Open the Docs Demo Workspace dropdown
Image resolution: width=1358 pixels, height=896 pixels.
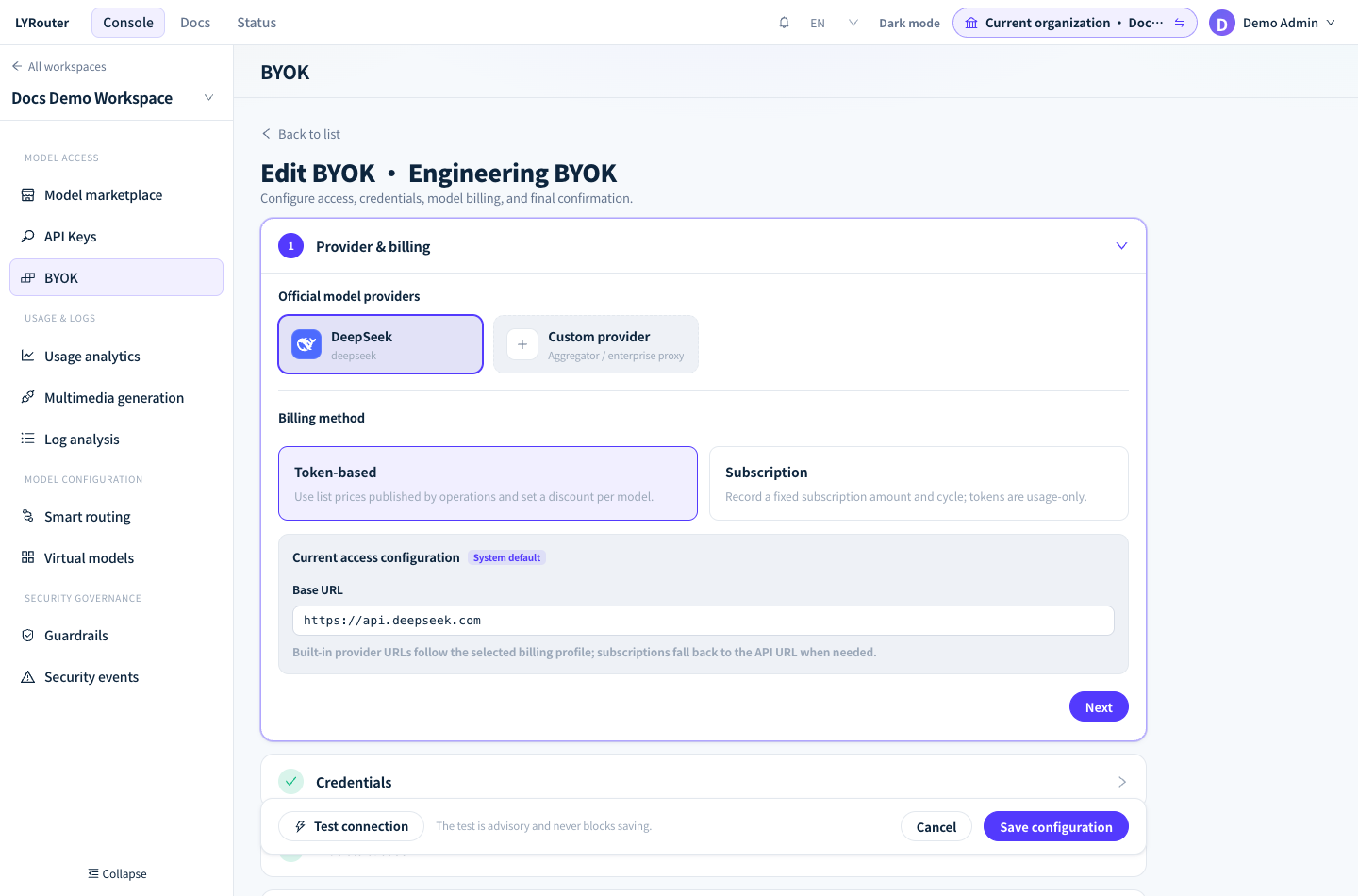coord(113,98)
